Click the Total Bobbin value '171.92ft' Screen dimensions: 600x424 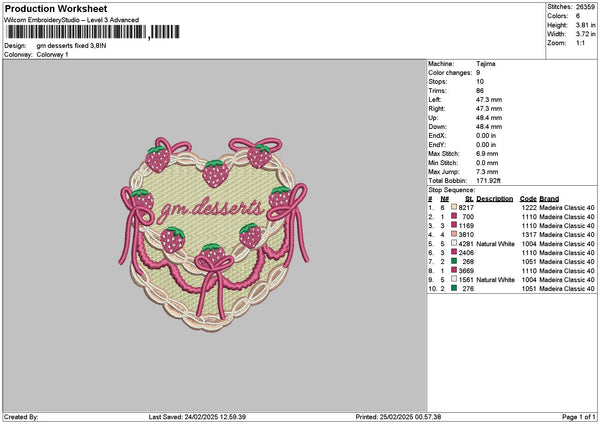coord(488,181)
